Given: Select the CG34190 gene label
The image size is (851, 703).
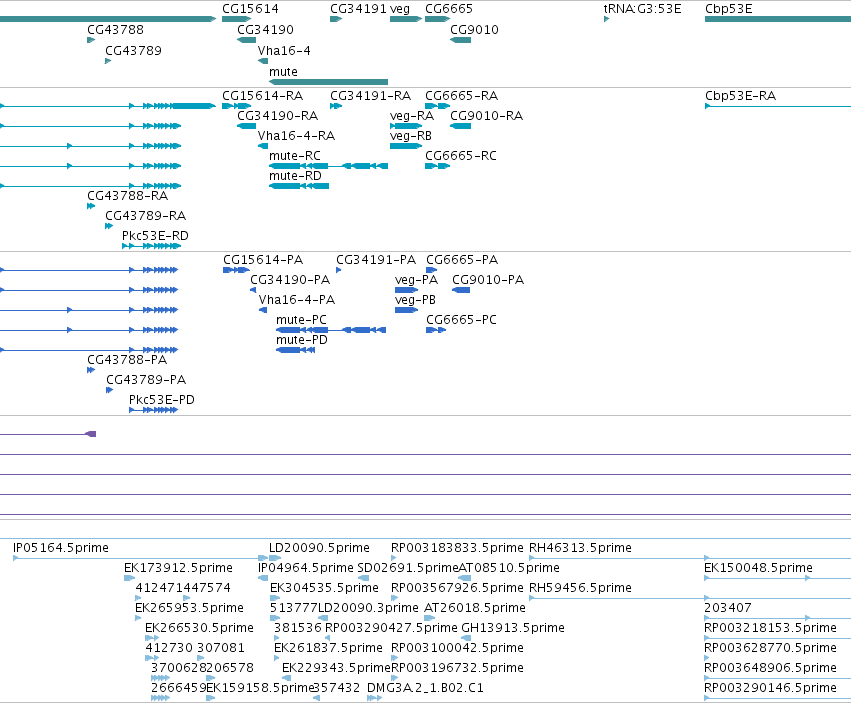Looking at the screenshot, I should pos(265,30).
